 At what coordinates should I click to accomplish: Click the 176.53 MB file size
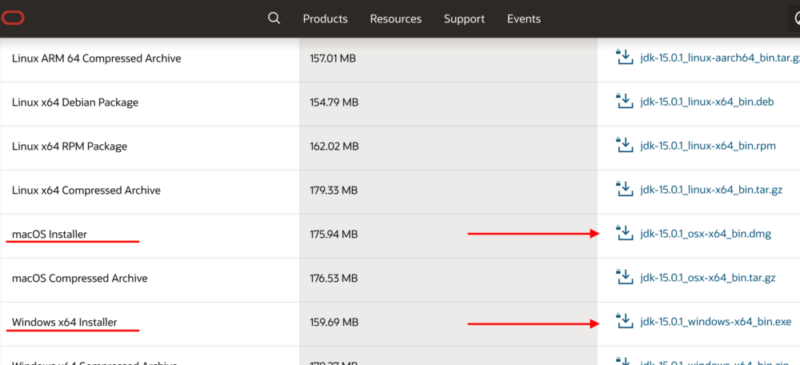click(334, 278)
